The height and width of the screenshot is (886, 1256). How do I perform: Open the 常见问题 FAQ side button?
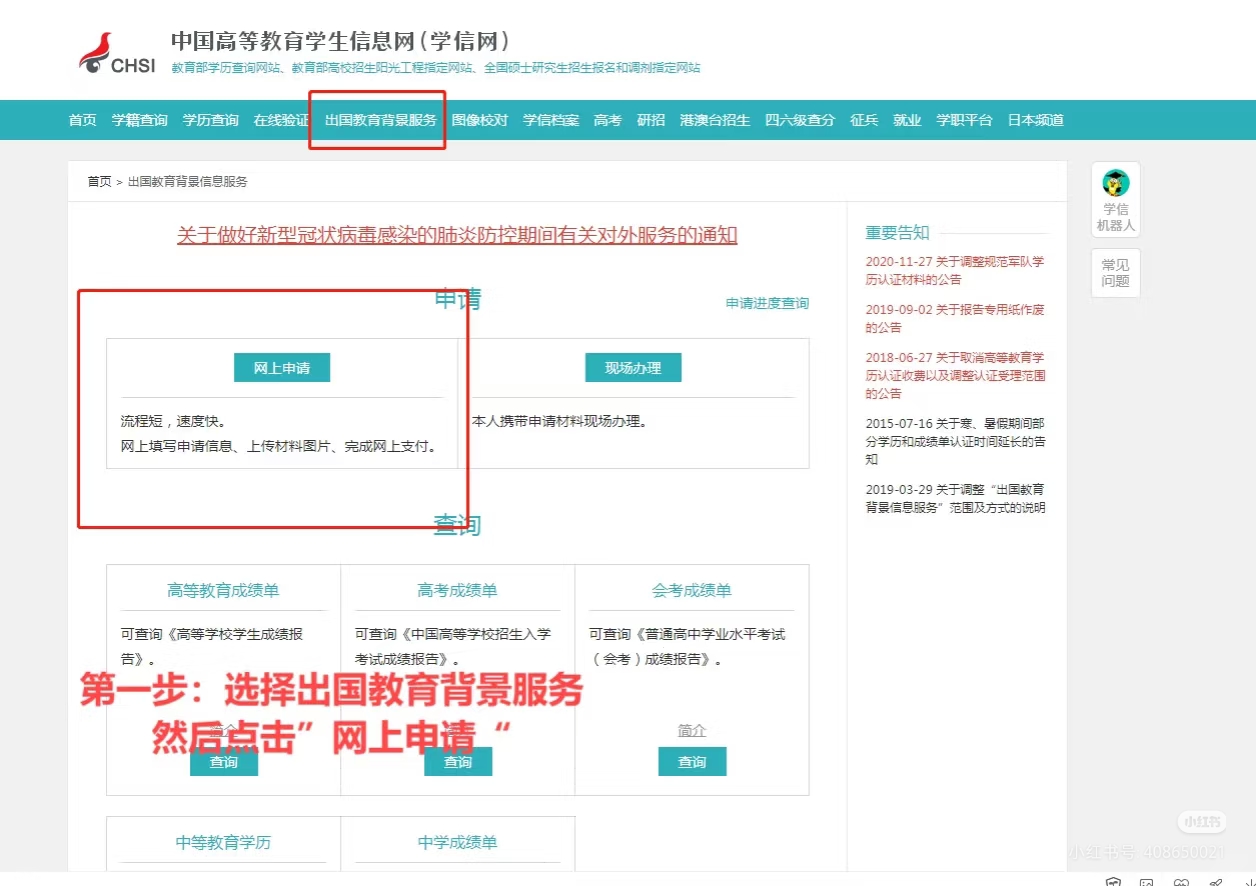point(1115,273)
